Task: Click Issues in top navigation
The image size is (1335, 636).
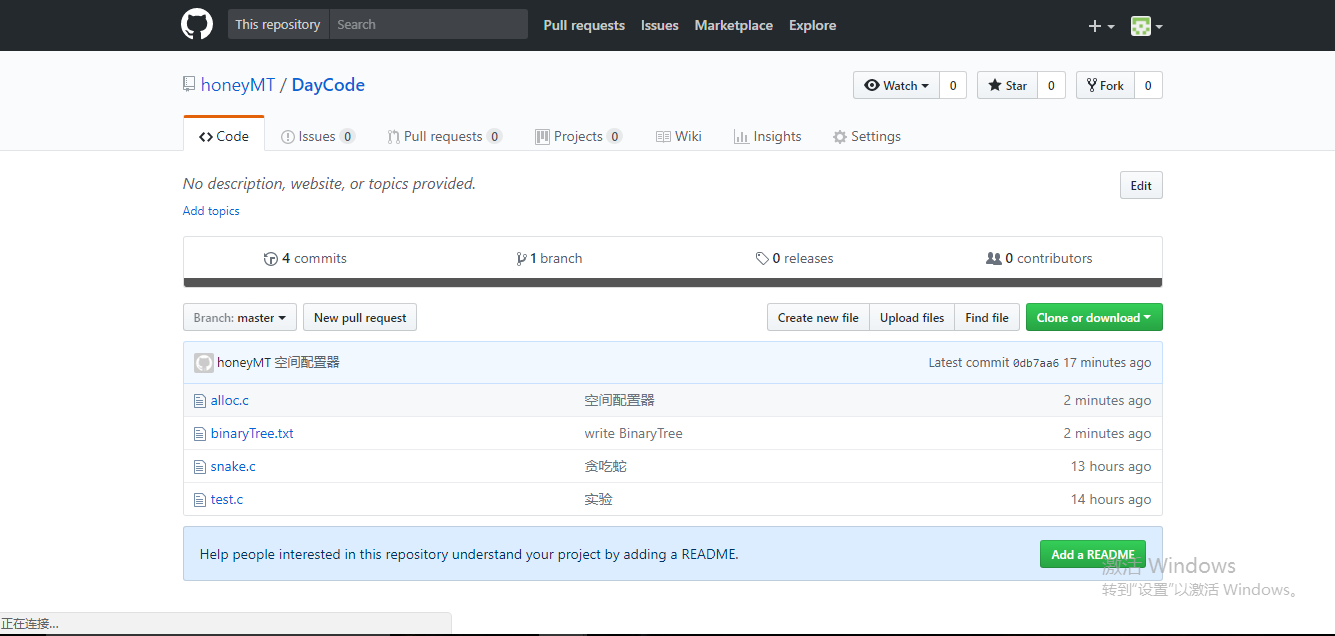Action: (660, 26)
